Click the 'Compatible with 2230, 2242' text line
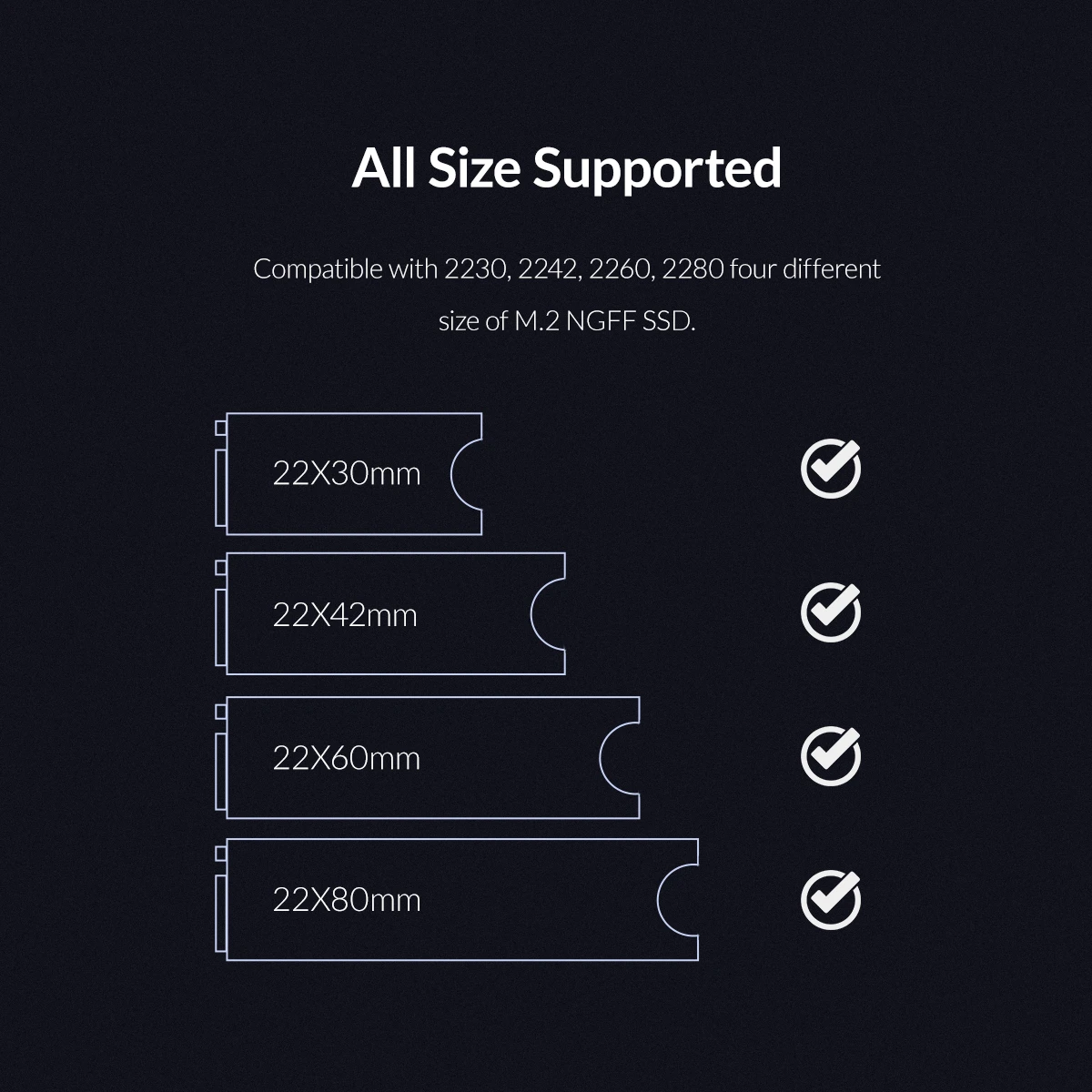The width and height of the screenshot is (1092, 1092). [566, 269]
